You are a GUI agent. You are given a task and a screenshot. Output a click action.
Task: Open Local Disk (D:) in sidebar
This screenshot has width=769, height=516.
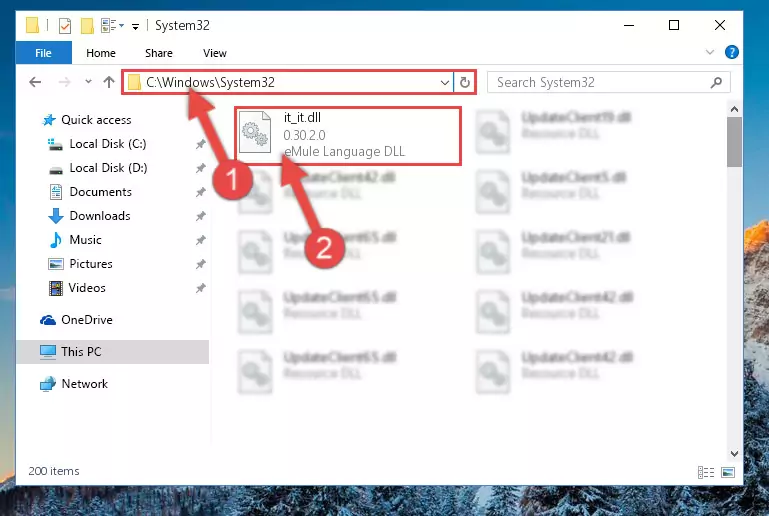tap(108, 168)
